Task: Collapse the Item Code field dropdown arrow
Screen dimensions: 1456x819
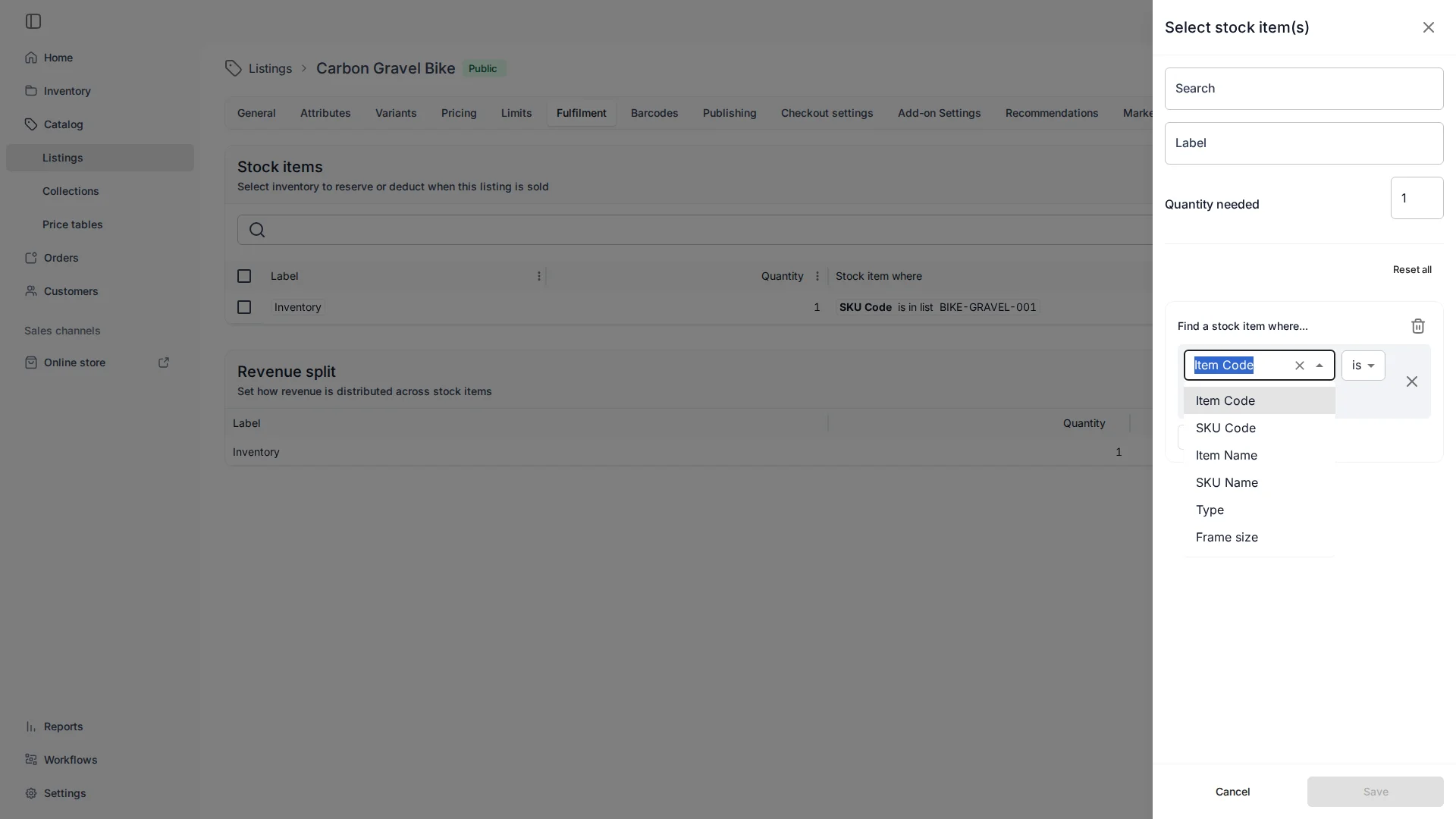Action: point(1319,366)
